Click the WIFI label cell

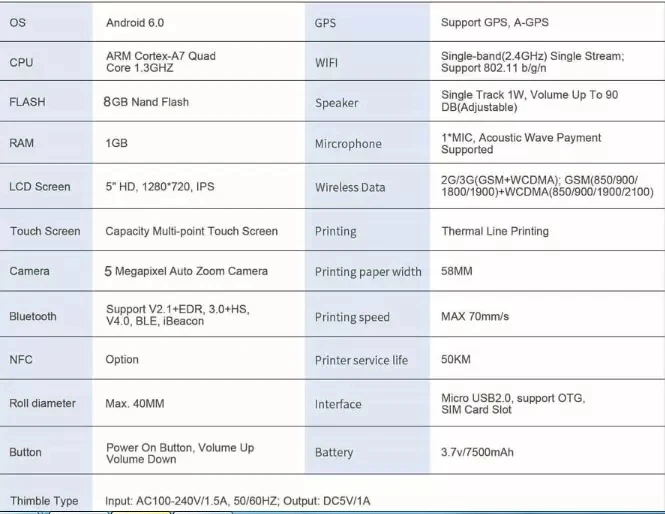pyautogui.click(x=327, y=63)
